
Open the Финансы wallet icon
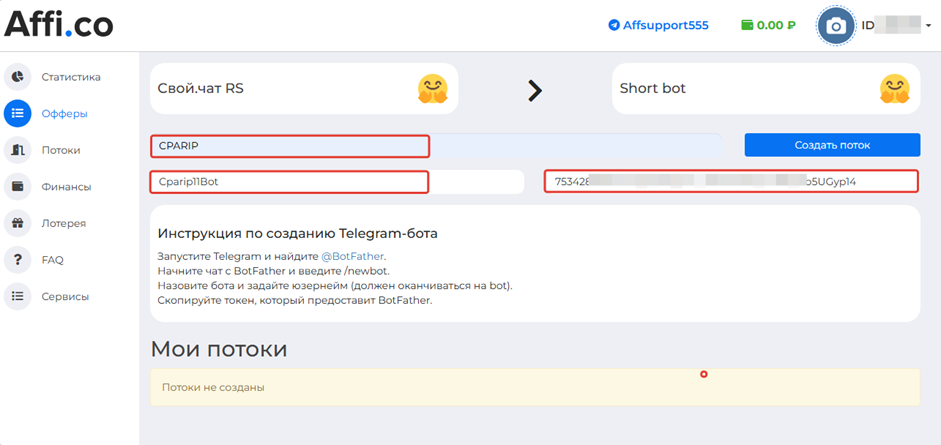click(x=17, y=187)
